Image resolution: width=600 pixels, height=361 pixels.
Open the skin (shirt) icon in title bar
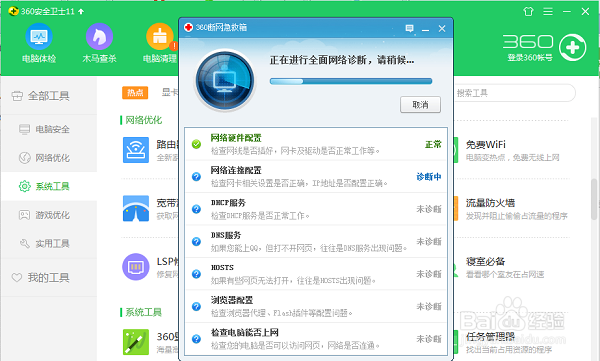528,11
